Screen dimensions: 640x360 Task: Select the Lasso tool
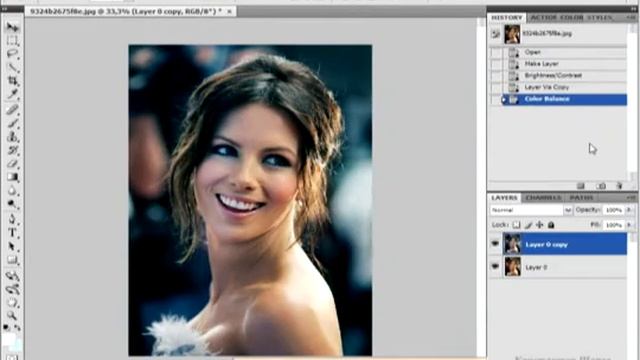tap(12, 54)
